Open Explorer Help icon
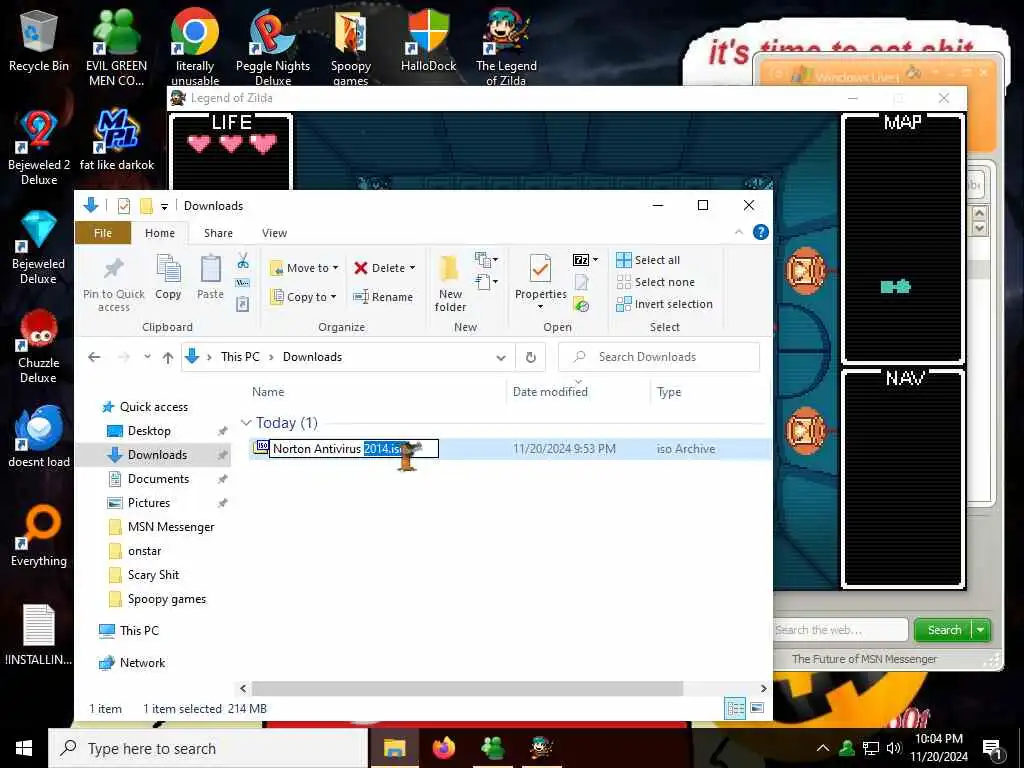Image resolution: width=1024 pixels, height=768 pixels. pos(761,232)
